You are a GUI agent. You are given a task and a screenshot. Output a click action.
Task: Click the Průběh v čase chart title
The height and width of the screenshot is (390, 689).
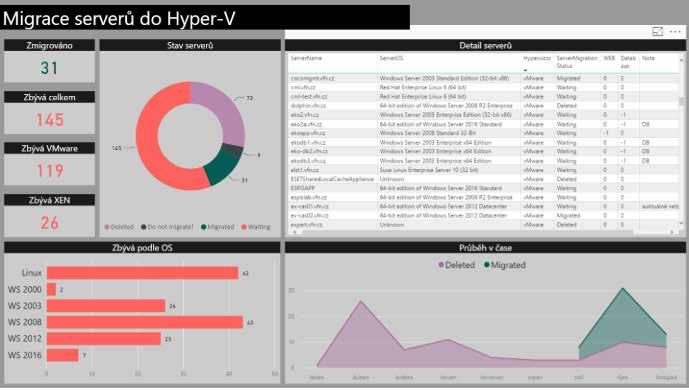(485, 248)
